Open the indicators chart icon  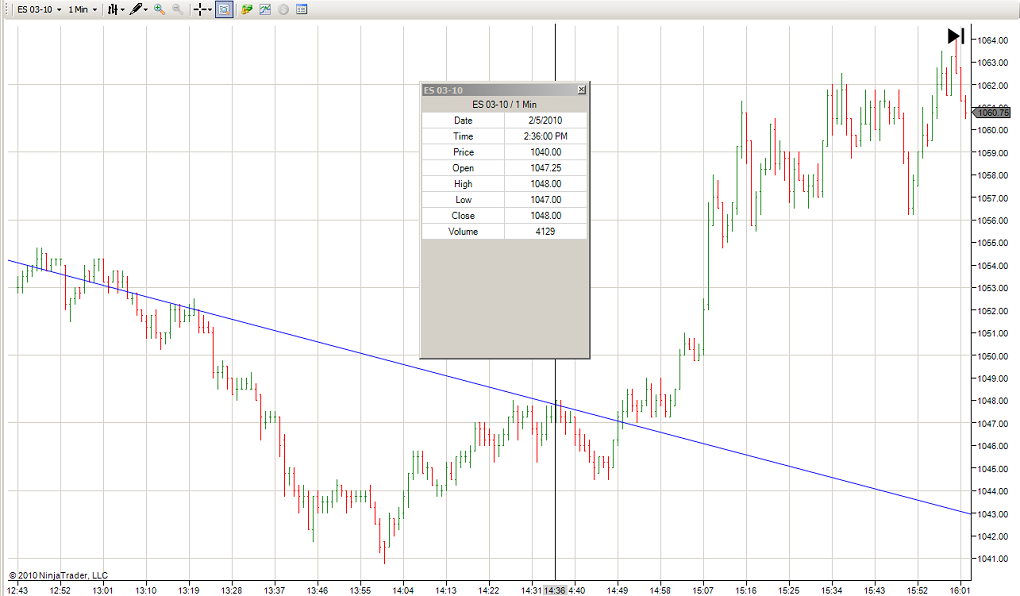click(265, 10)
